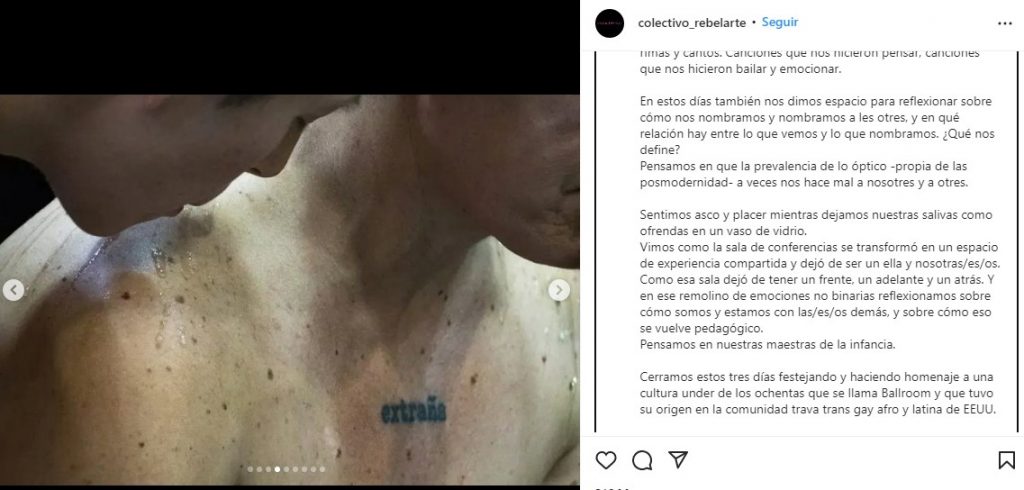Screen dimensions: 1024x490
Task: Click the black bar above the photo
Action: tap(290, 47)
